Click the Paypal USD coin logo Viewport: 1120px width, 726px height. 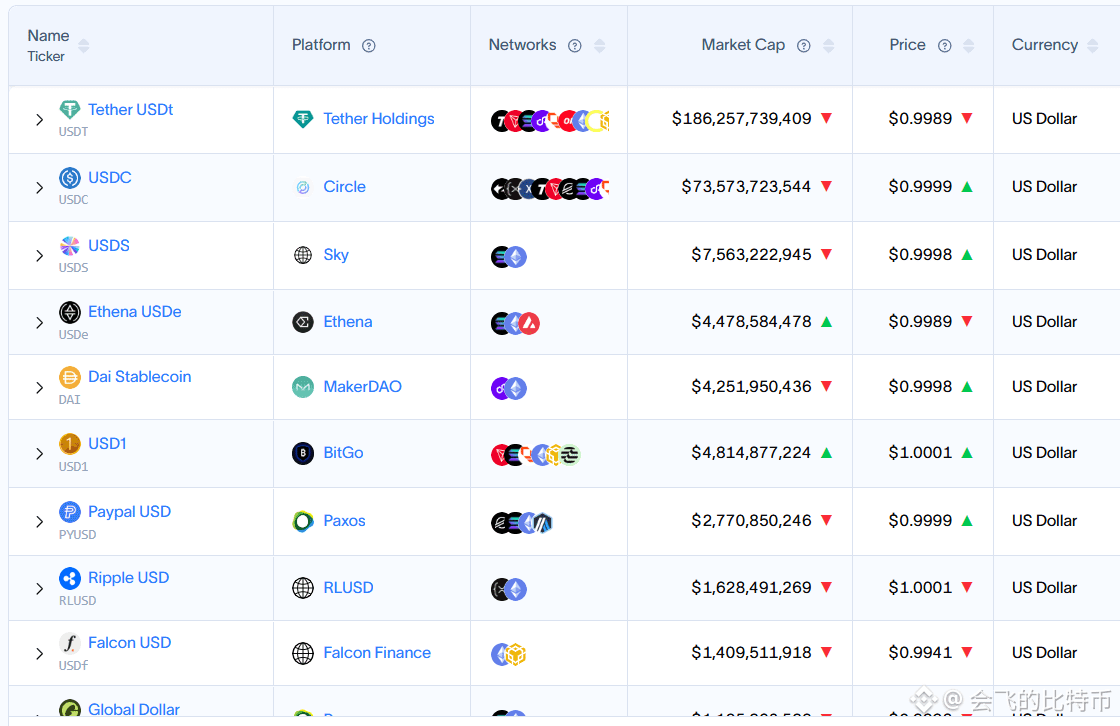click(69, 512)
